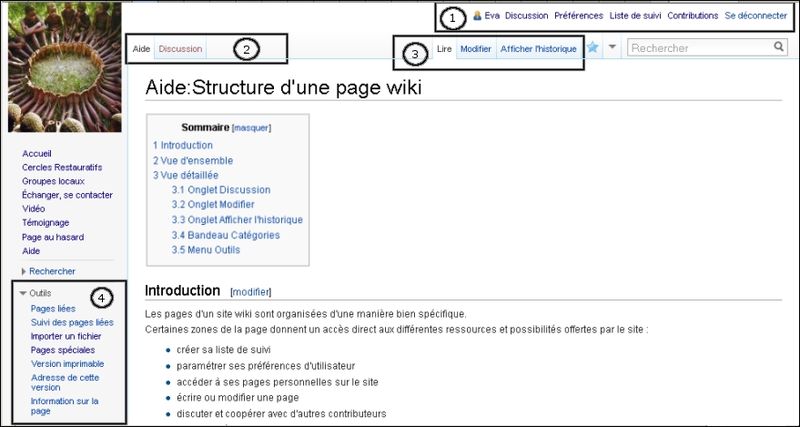Open the dropdown arrow next to star
800x427 pixels.
tap(612, 48)
